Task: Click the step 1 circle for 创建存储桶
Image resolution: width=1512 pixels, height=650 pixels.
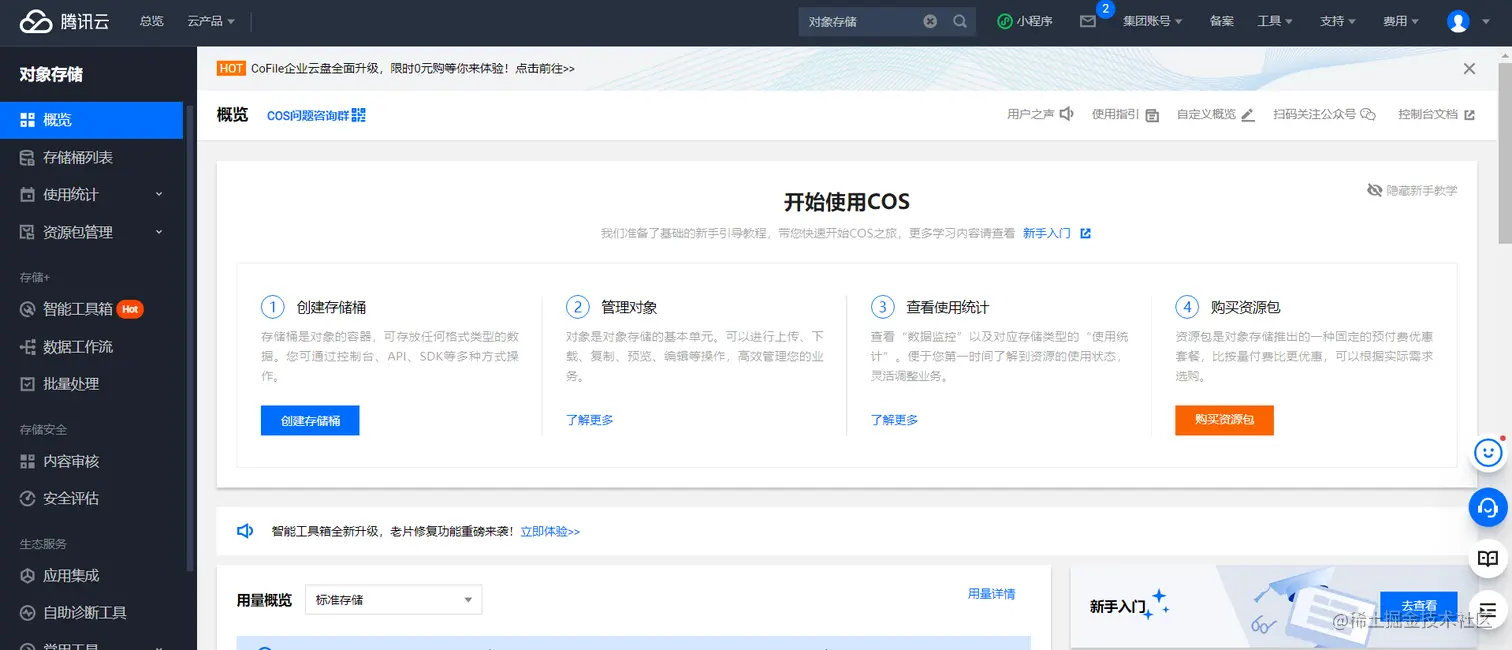Action: [x=273, y=307]
